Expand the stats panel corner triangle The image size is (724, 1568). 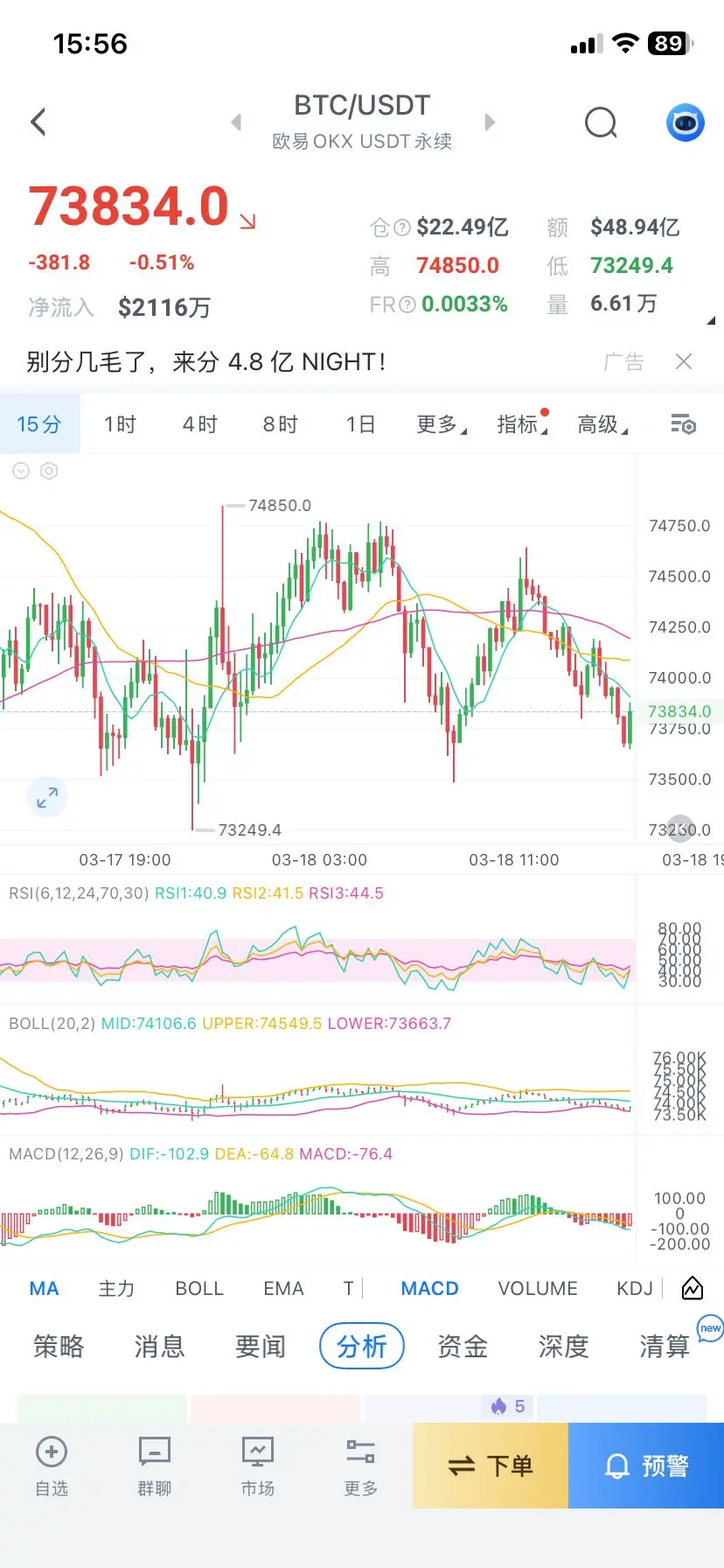(x=711, y=320)
